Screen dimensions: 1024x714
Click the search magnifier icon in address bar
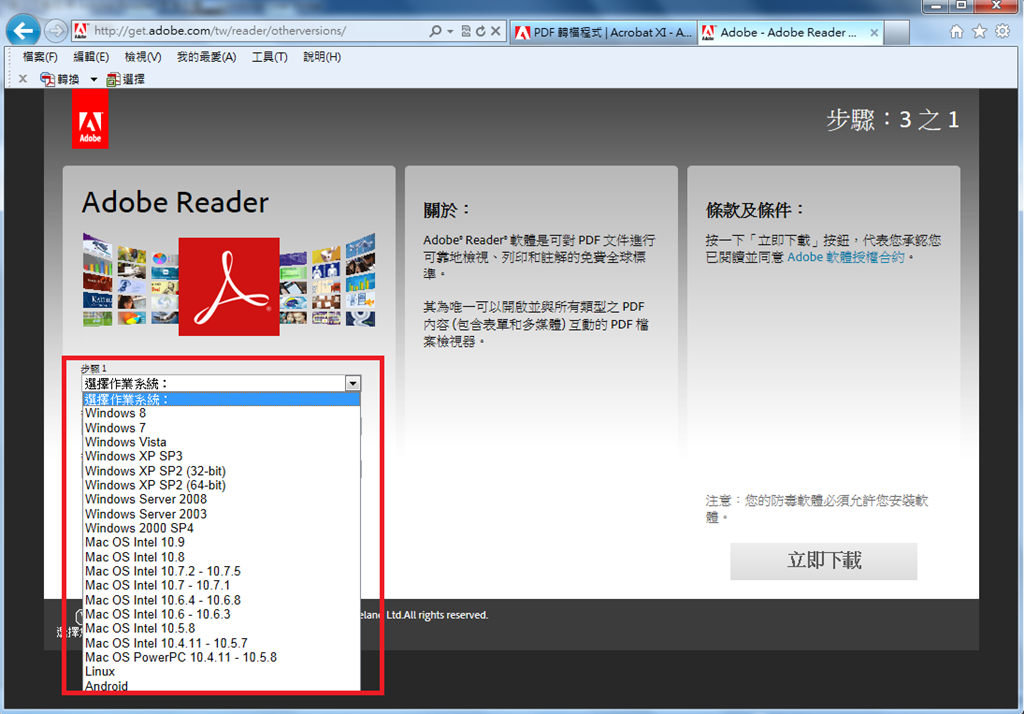pyautogui.click(x=435, y=31)
